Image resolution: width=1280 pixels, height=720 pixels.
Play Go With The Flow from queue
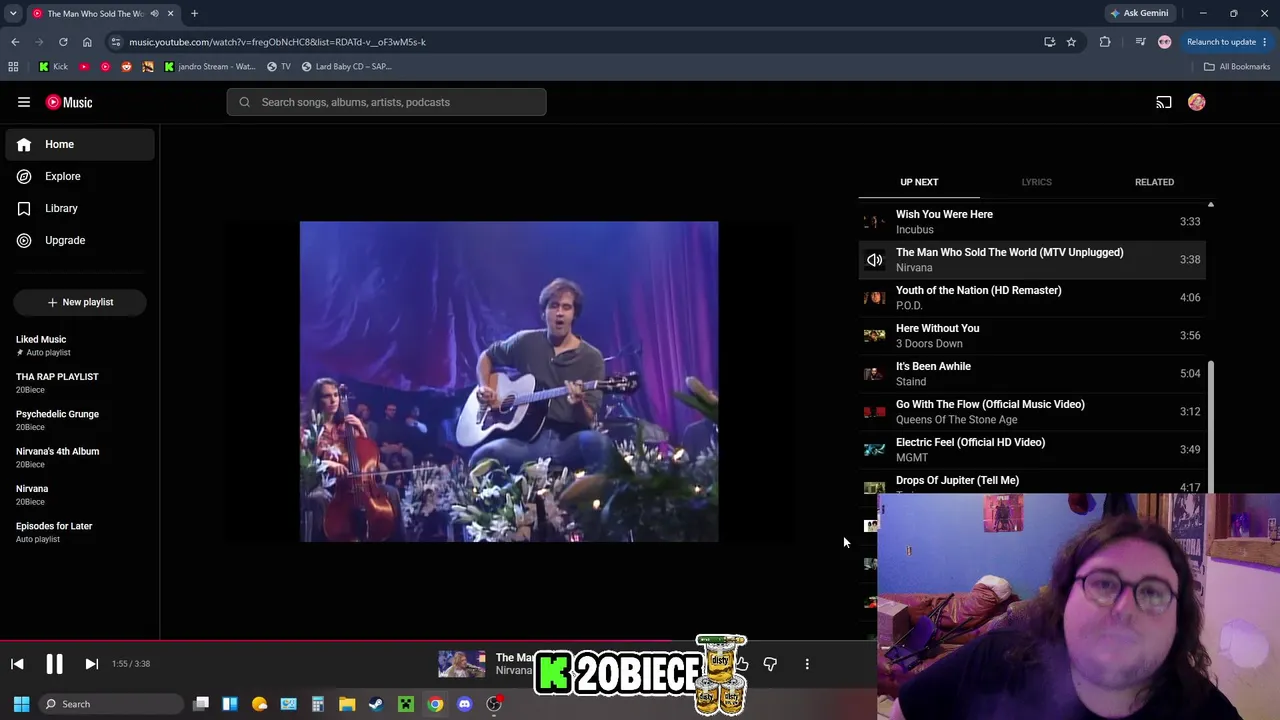[x=1032, y=412]
